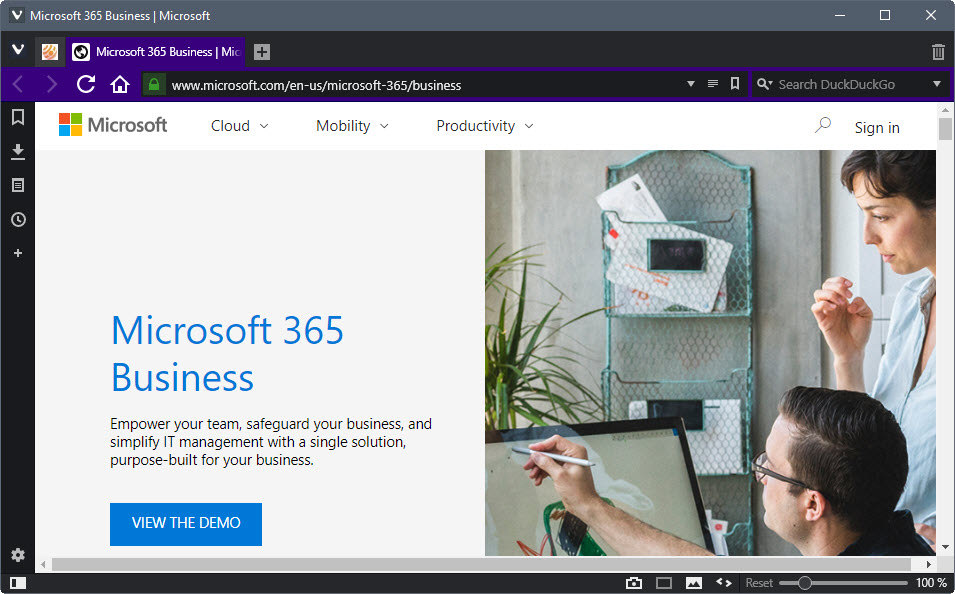
Task: Open the closed tabs trash can
Action: point(939,52)
